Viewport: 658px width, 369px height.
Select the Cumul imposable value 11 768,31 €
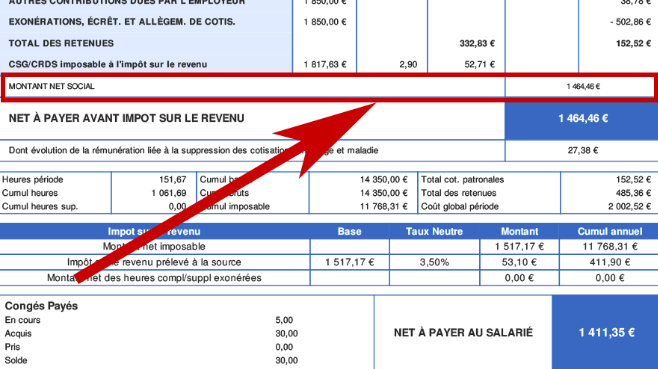(x=383, y=207)
